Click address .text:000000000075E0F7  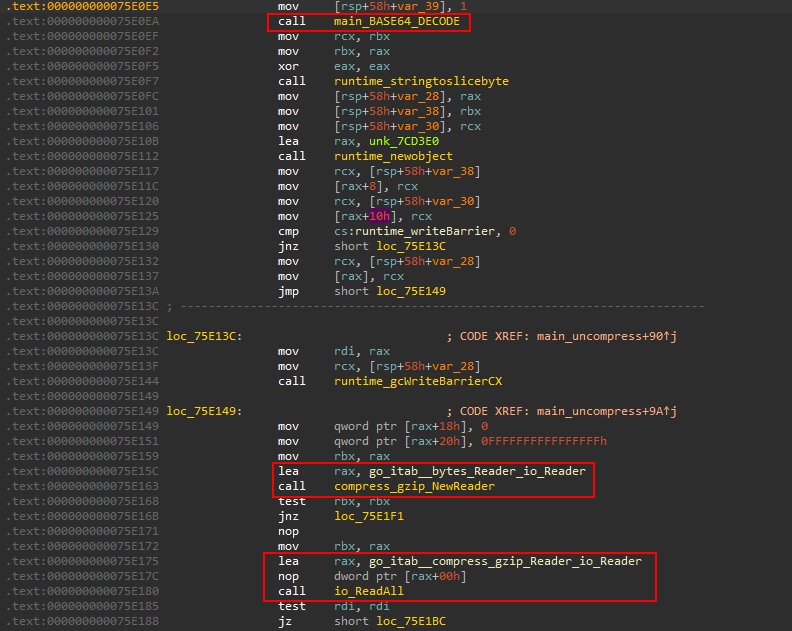point(82,81)
